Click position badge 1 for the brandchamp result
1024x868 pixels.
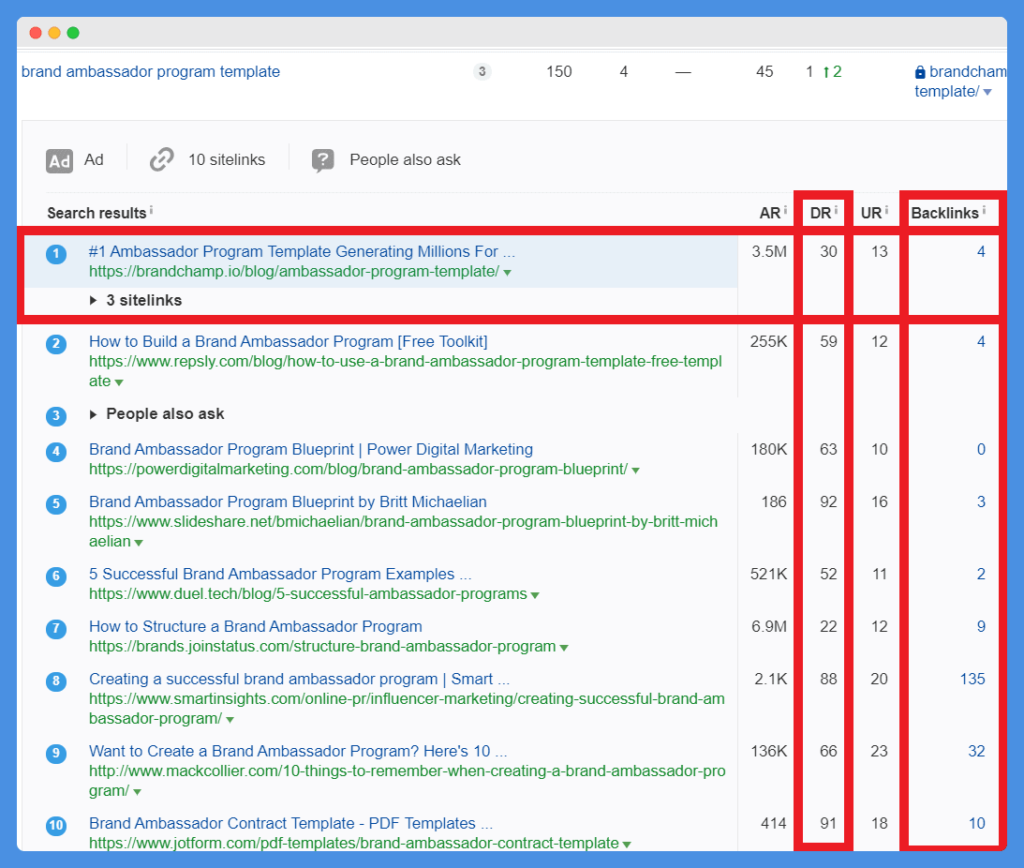click(56, 254)
